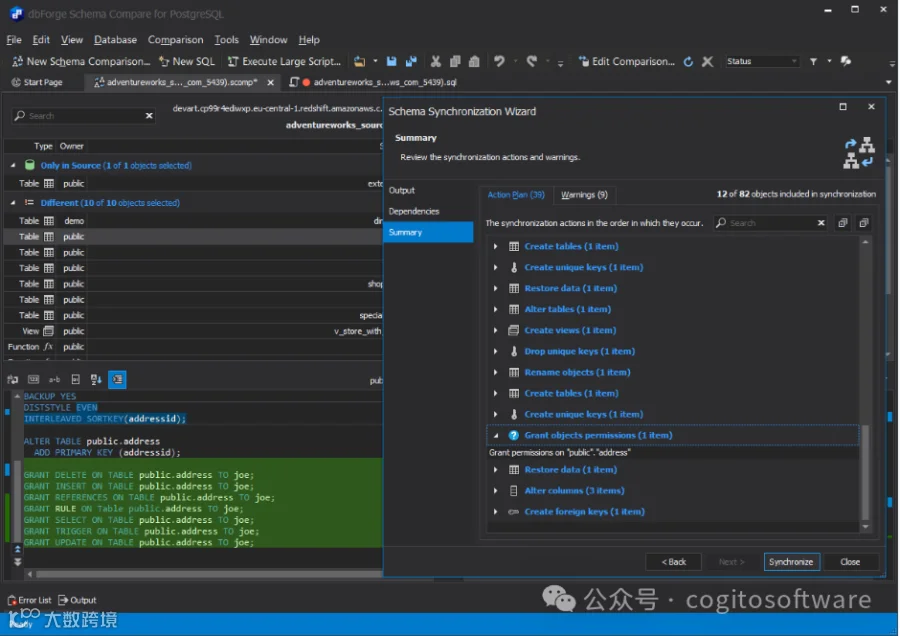Collapse the Only in Source group

point(13,165)
